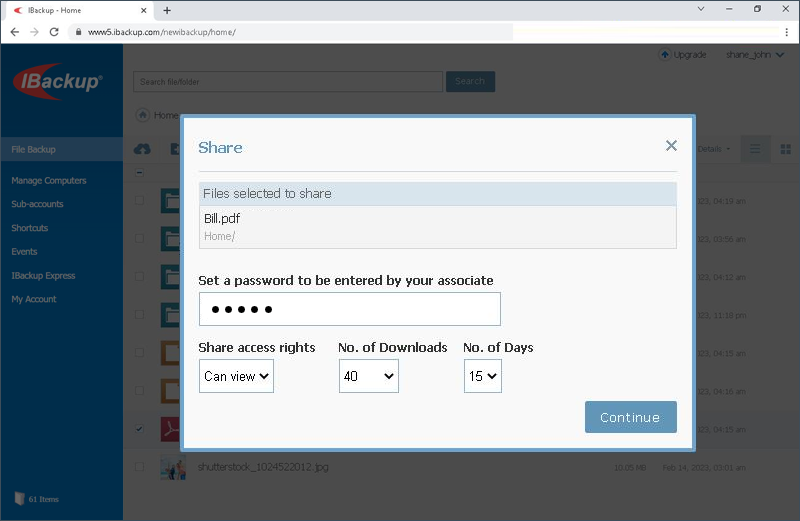Reload the page with the browser refresh icon
Image resolution: width=800 pixels, height=521 pixels.
(54, 32)
